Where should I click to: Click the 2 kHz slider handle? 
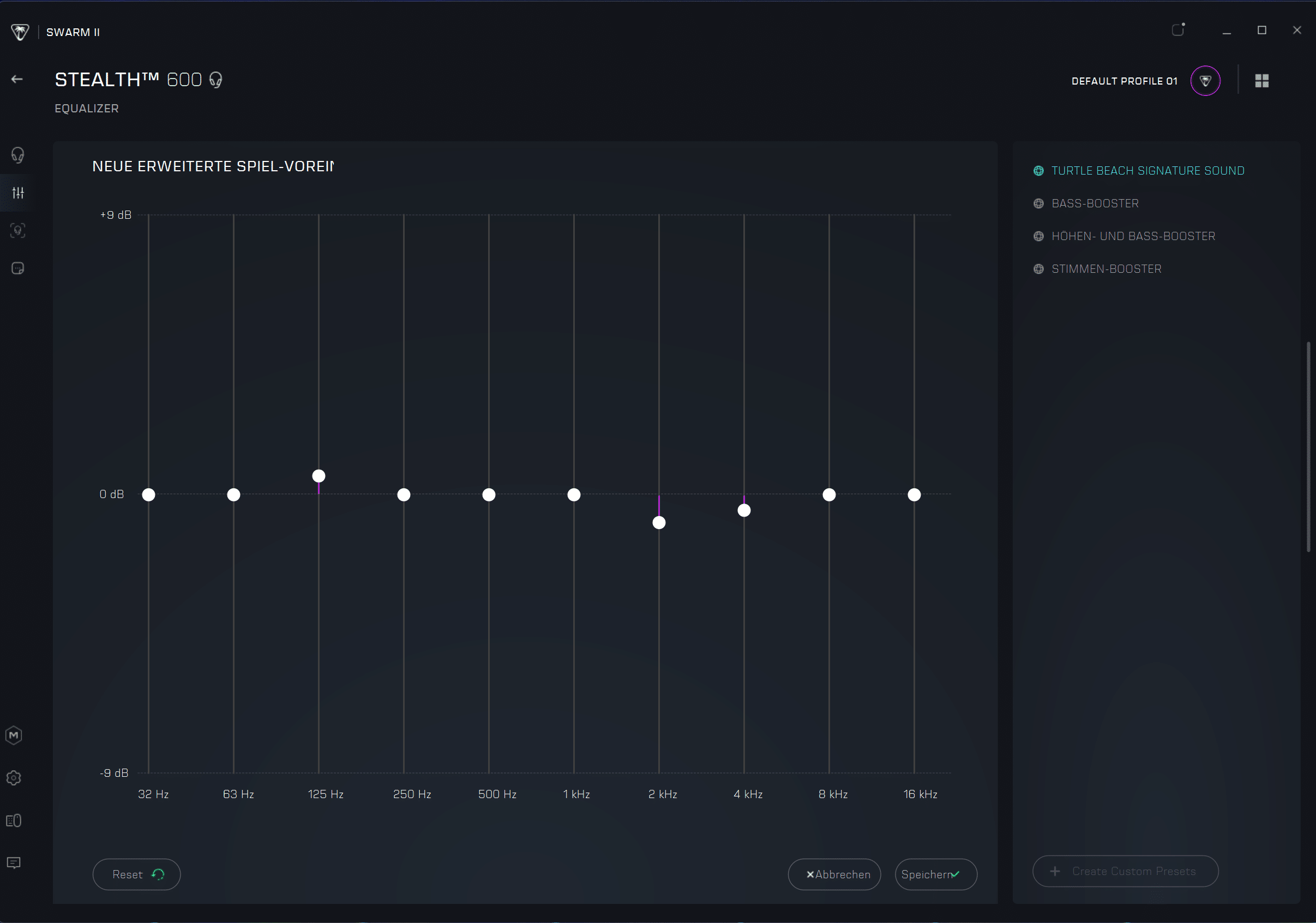pyautogui.click(x=659, y=522)
